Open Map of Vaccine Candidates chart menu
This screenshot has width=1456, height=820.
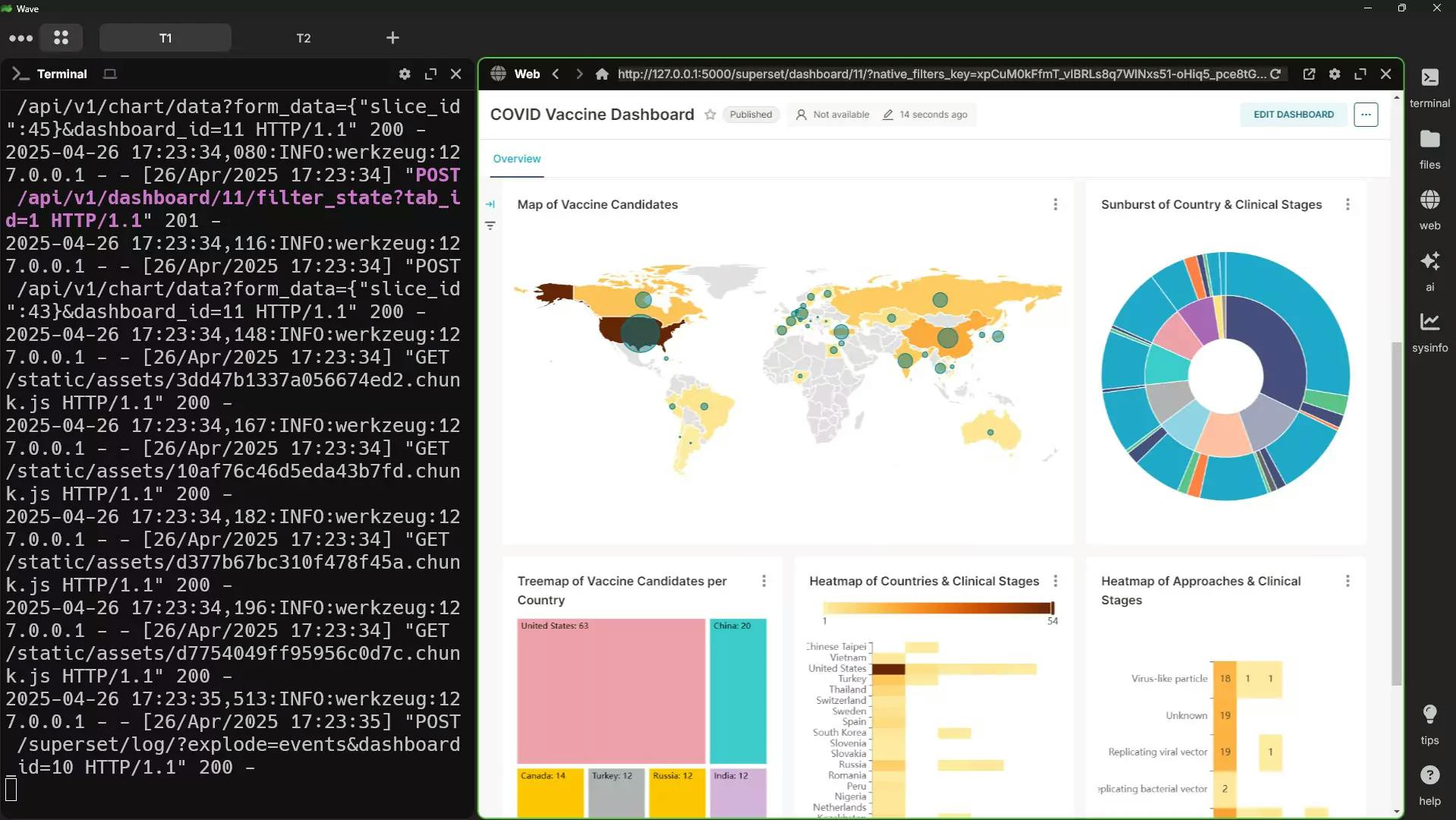coord(1055,204)
